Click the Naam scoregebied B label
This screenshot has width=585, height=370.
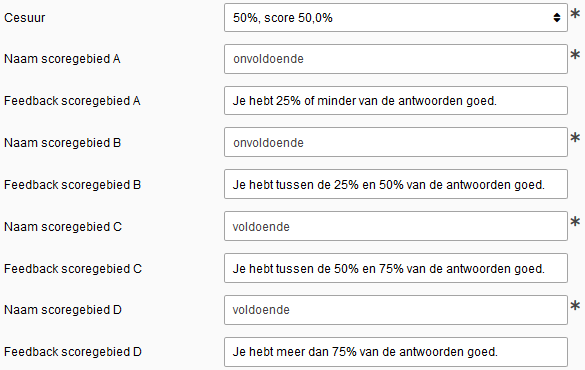(x=62, y=142)
